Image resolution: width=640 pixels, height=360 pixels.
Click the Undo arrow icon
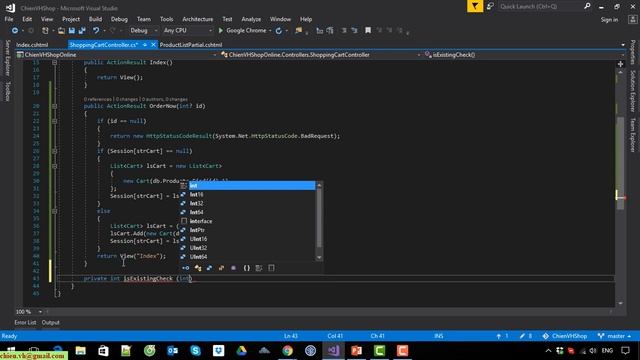(x=96, y=31)
